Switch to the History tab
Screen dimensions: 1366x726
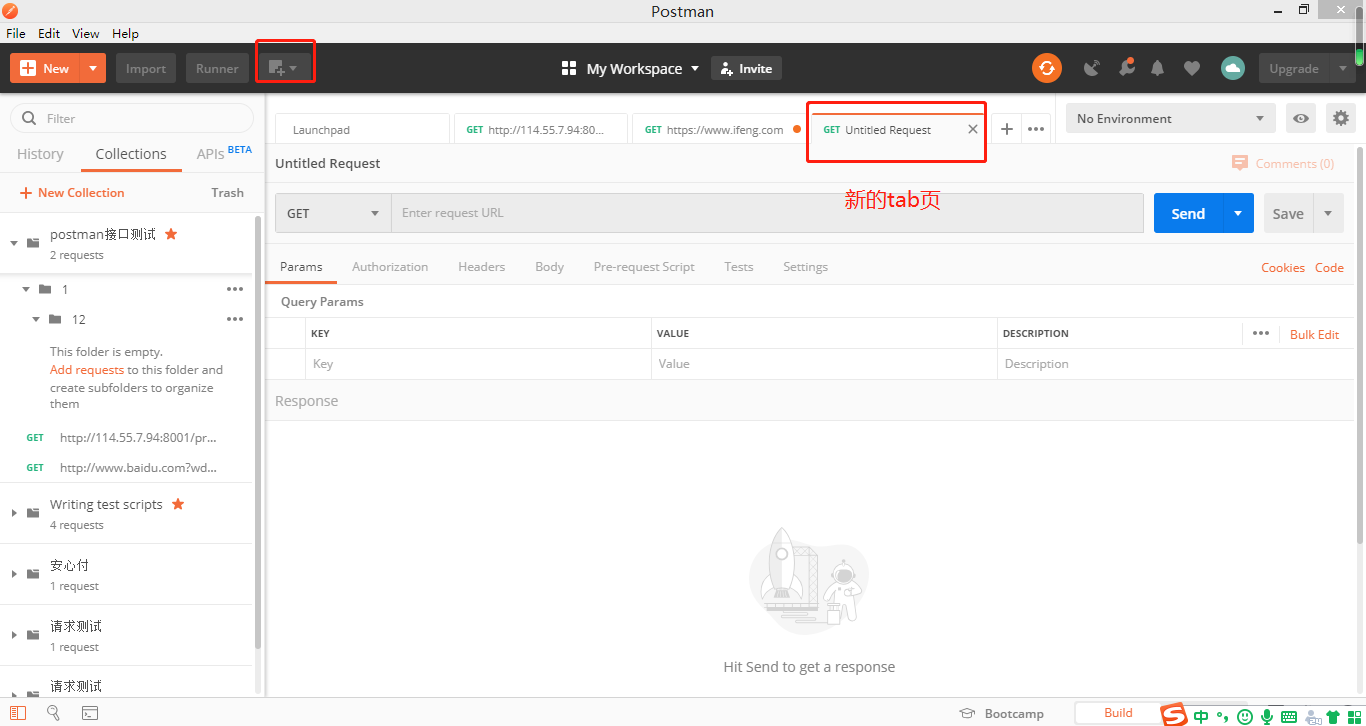pos(40,153)
